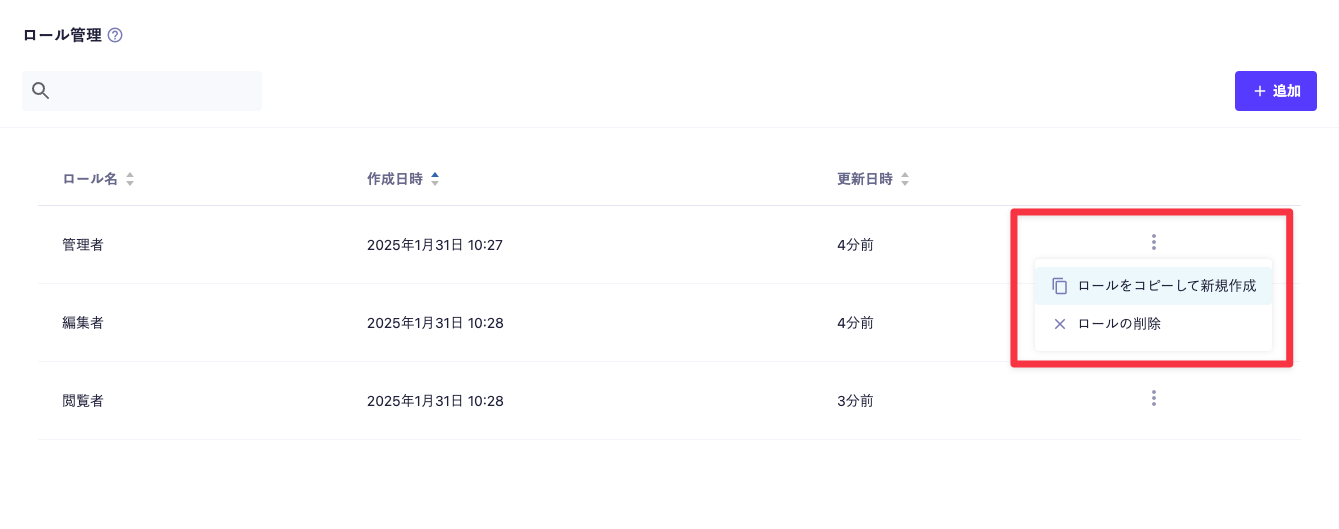Screen dimensions: 1339x529
Task: Focus the role search input field
Action: tap(156, 91)
